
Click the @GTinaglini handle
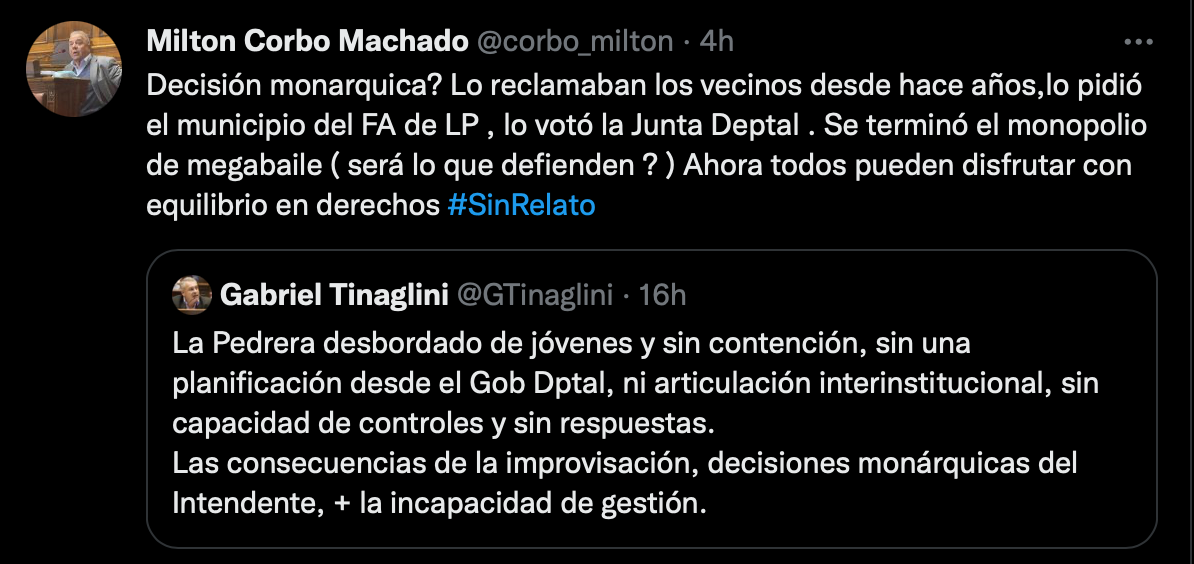coord(533,294)
